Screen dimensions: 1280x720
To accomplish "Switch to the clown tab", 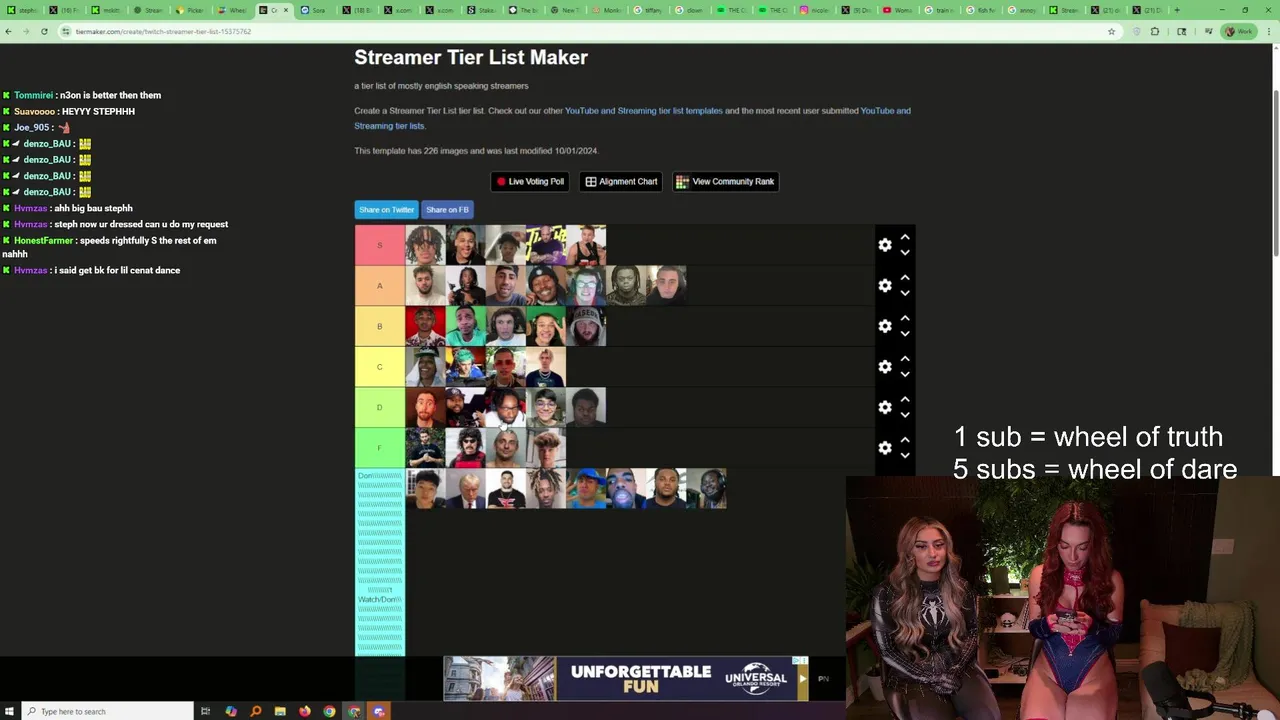I will pyautogui.click(x=690, y=10).
